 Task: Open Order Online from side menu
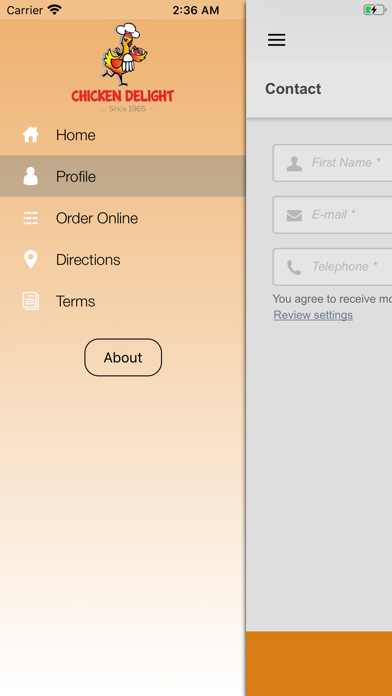click(x=123, y=218)
